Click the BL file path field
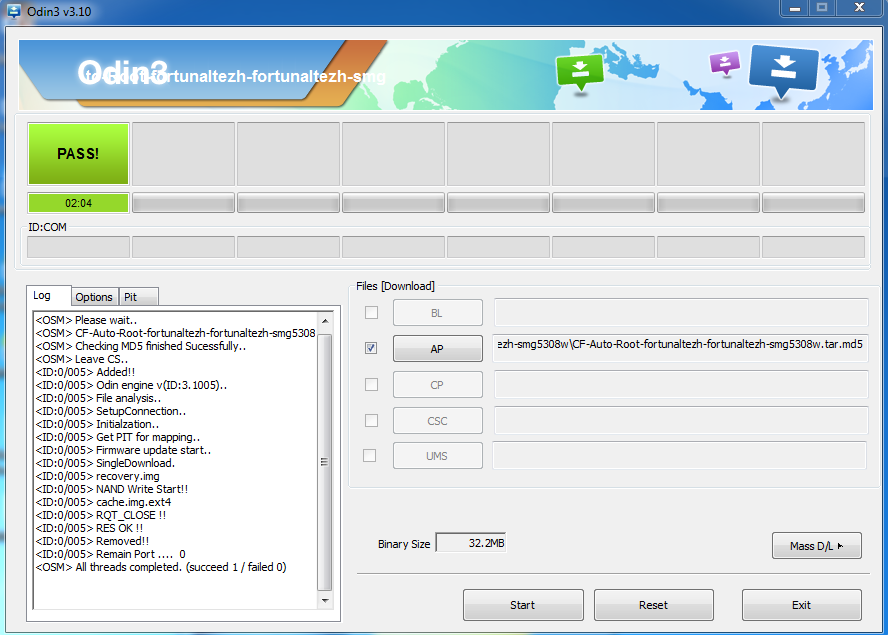Image resolution: width=888 pixels, height=635 pixels. pos(681,312)
